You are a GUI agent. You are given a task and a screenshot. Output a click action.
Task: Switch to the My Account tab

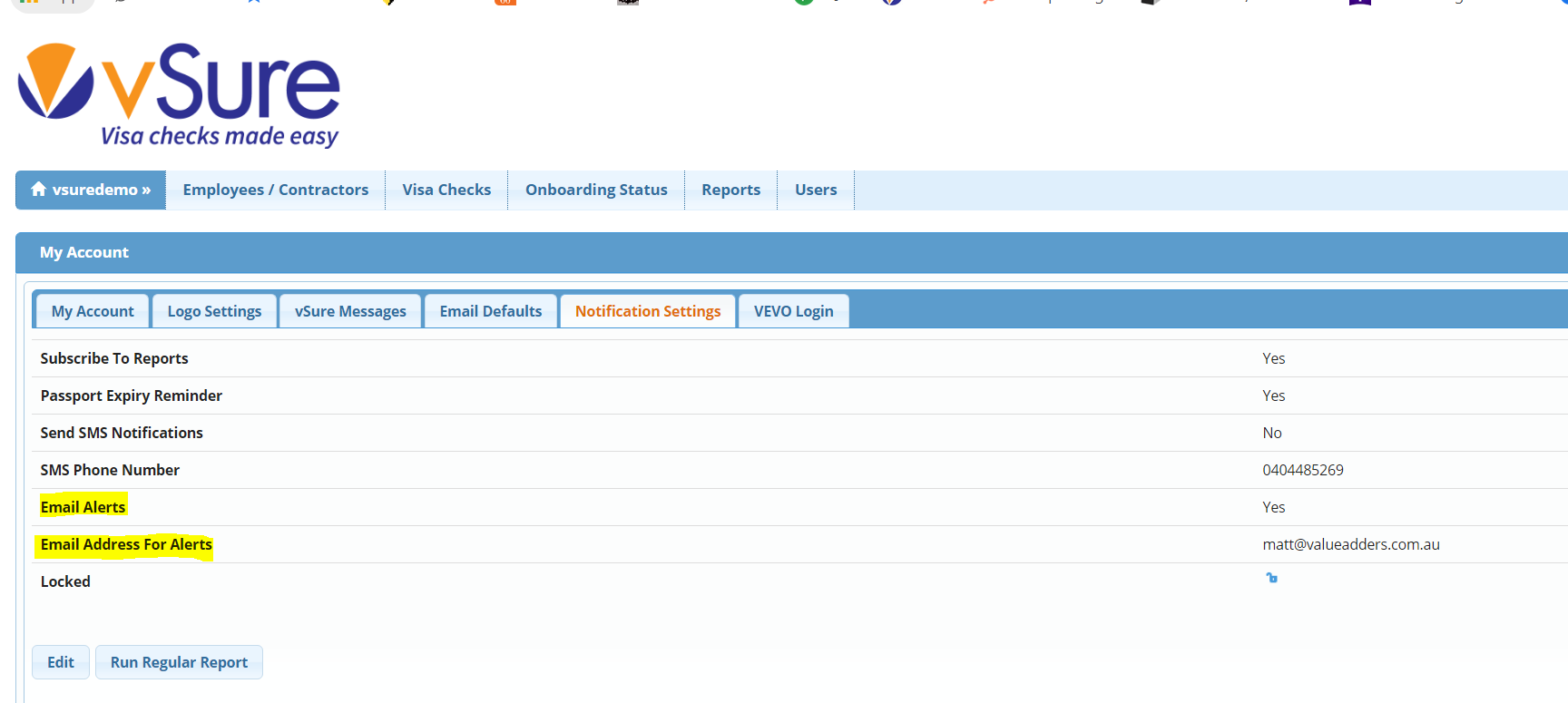[x=93, y=311]
